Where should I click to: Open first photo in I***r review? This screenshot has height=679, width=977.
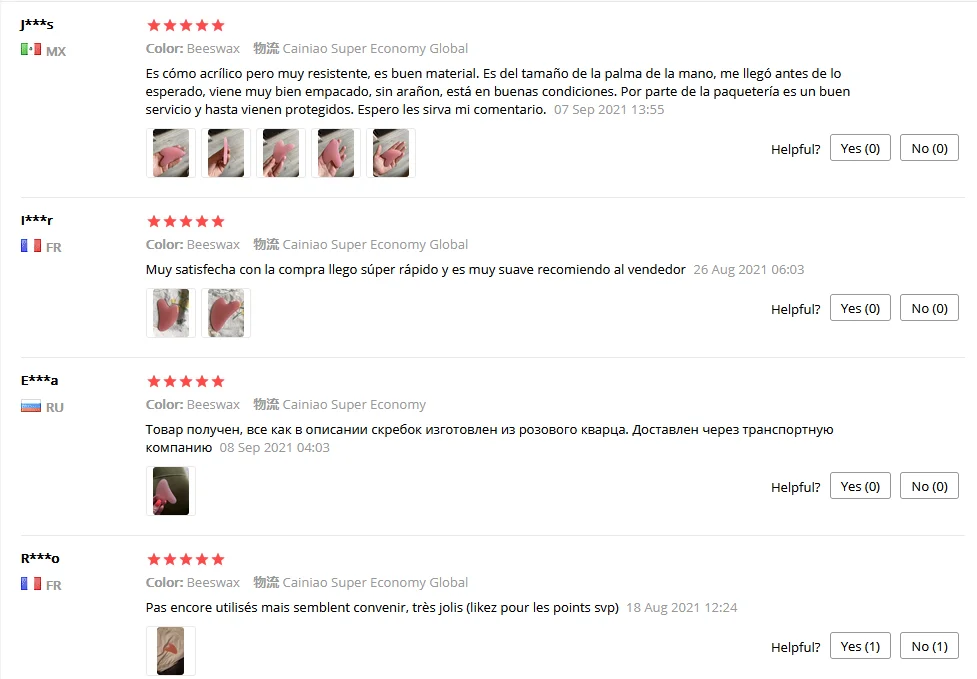point(171,313)
